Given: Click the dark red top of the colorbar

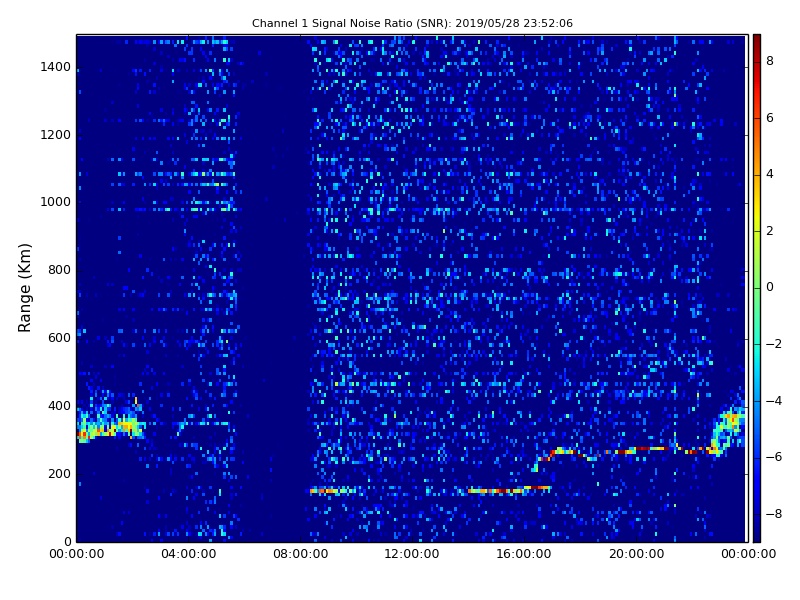Looking at the screenshot, I should pos(757,42).
